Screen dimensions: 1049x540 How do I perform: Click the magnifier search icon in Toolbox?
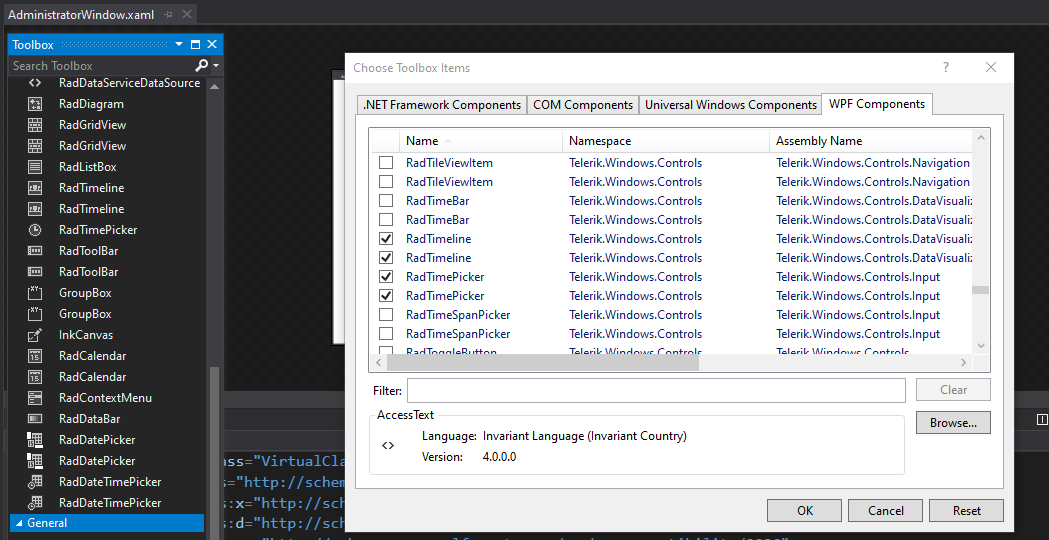[x=201, y=66]
